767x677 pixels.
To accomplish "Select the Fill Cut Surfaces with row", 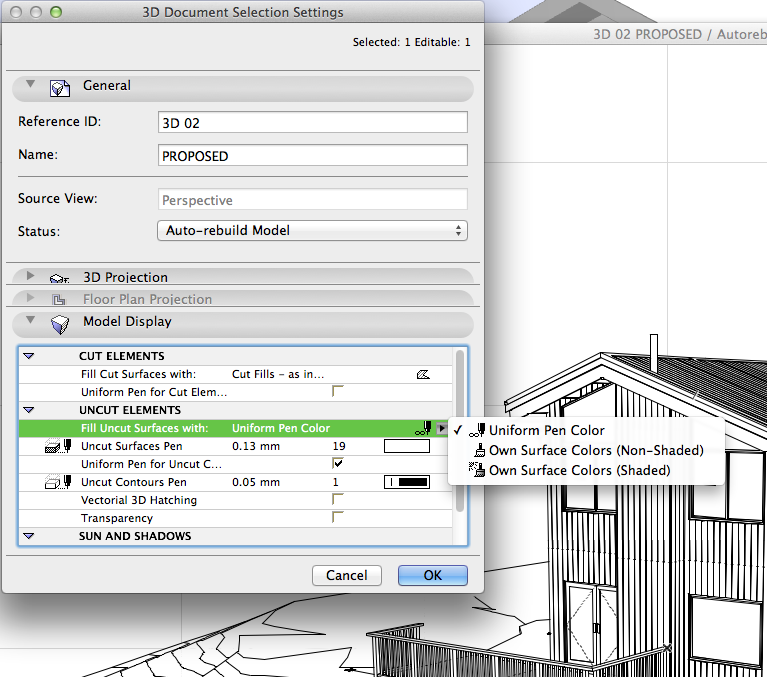I will (235, 374).
